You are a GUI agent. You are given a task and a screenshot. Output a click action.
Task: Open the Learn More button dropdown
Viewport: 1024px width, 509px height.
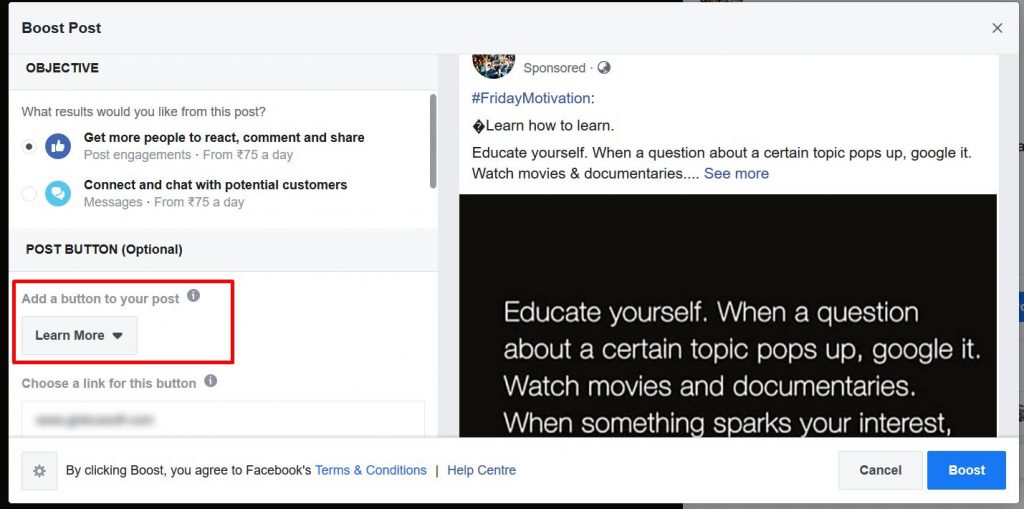(x=80, y=336)
